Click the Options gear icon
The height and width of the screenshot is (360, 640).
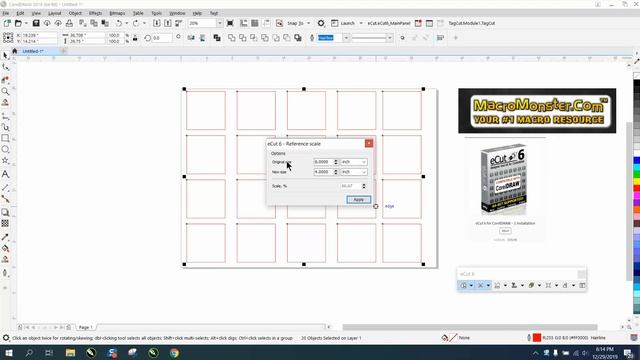[x=321, y=23]
